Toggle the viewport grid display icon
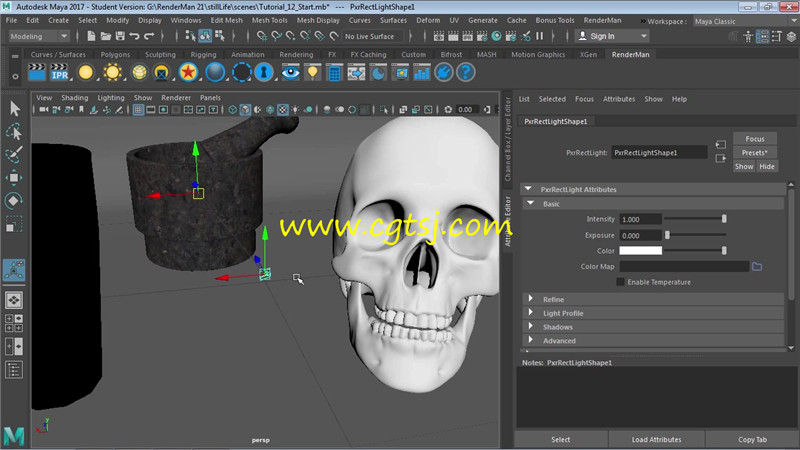The height and width of the screenshot is (450, 800). pyautogui.click(x=138, y=110)
